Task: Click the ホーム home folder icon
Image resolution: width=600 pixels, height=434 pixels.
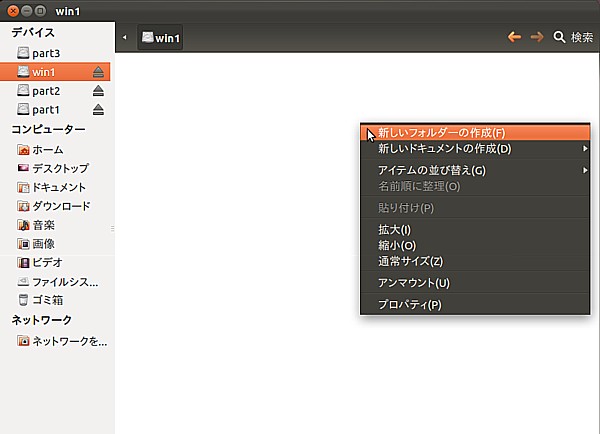Action: coord(23,150)
